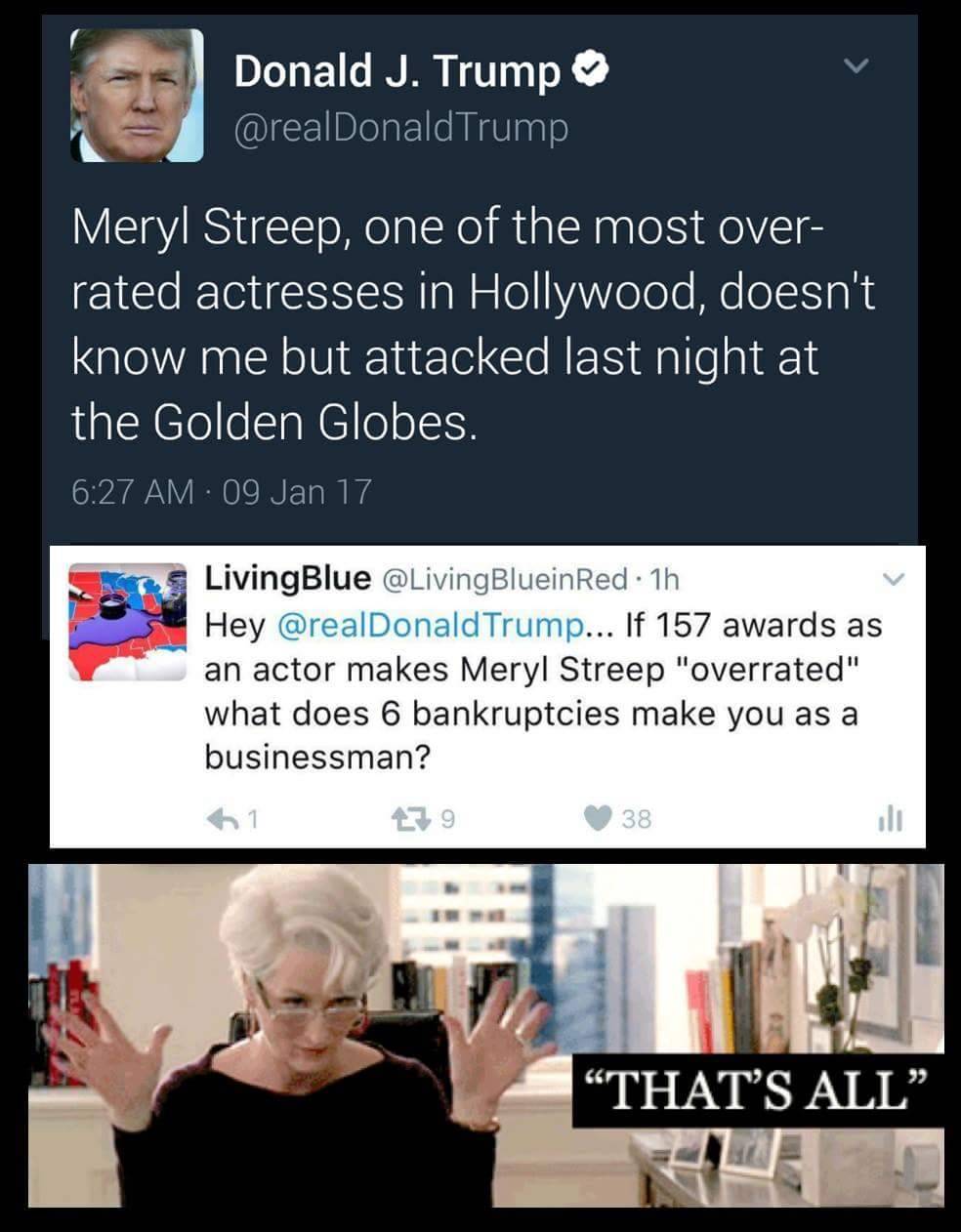Click the reply arrow icon on LivingBlue tweet
Viewport: 961px width, 1232px height.
point(223,818)
